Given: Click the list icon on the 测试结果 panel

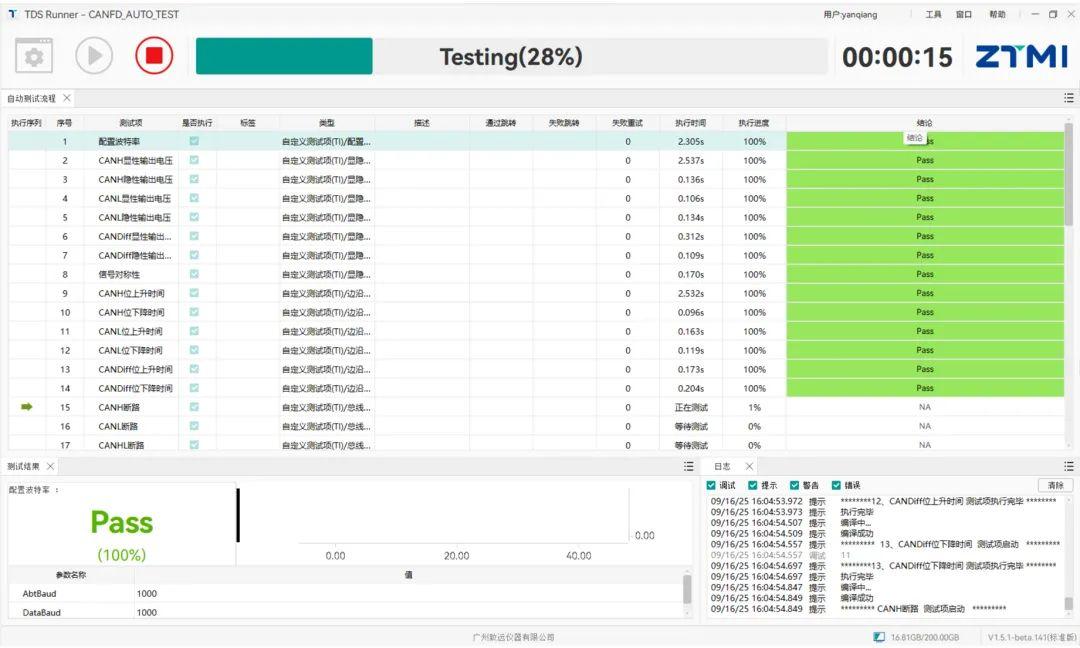Looking at the screenshot, I should tap(686, 465).
